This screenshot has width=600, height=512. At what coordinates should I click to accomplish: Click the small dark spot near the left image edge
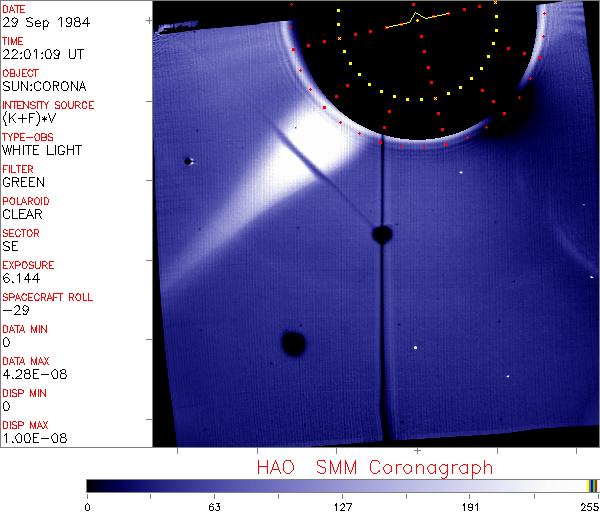click(x=188, y=161)
